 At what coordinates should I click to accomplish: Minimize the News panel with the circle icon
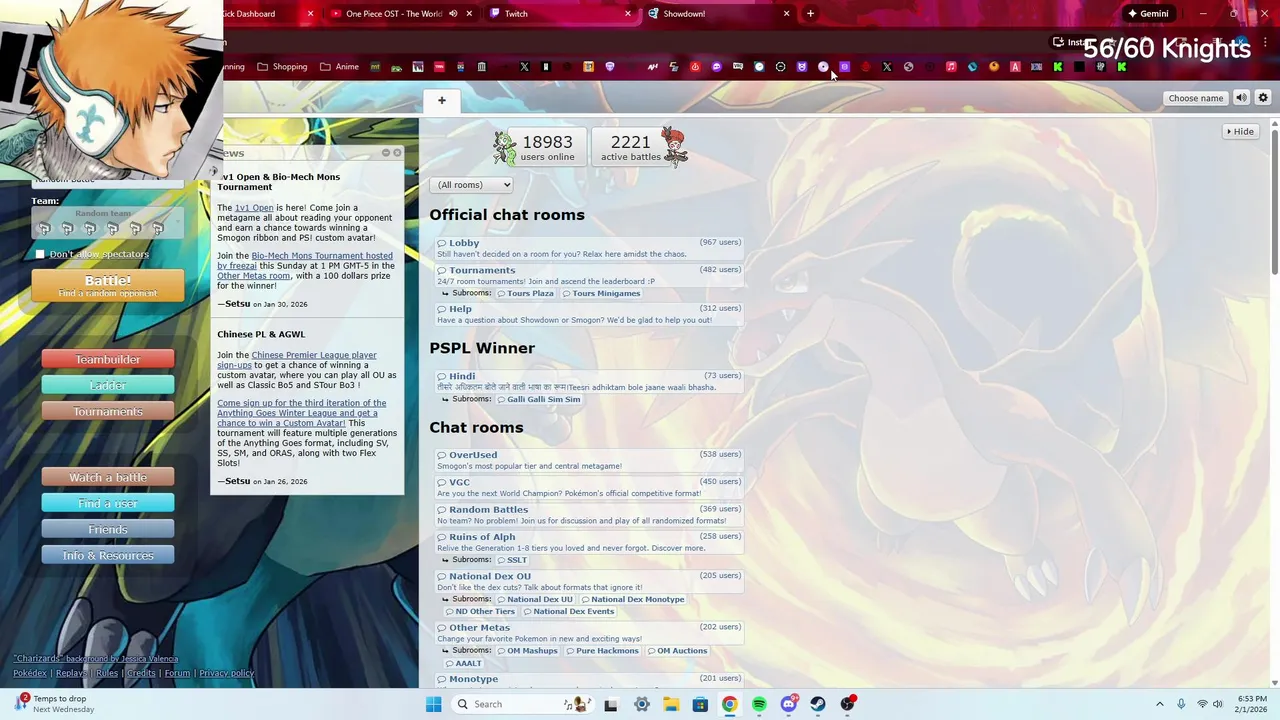coord(386,153)
